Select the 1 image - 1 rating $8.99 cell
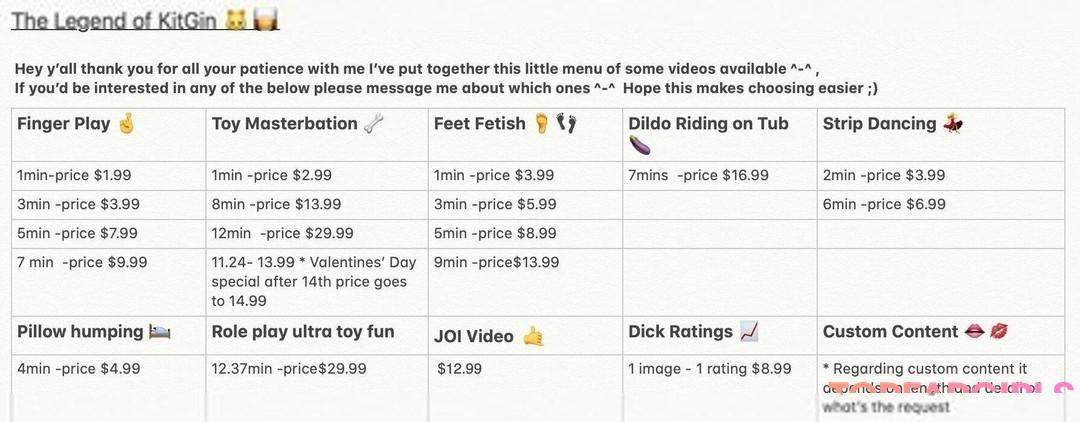 pyautogui.click(x=709, y=368)
